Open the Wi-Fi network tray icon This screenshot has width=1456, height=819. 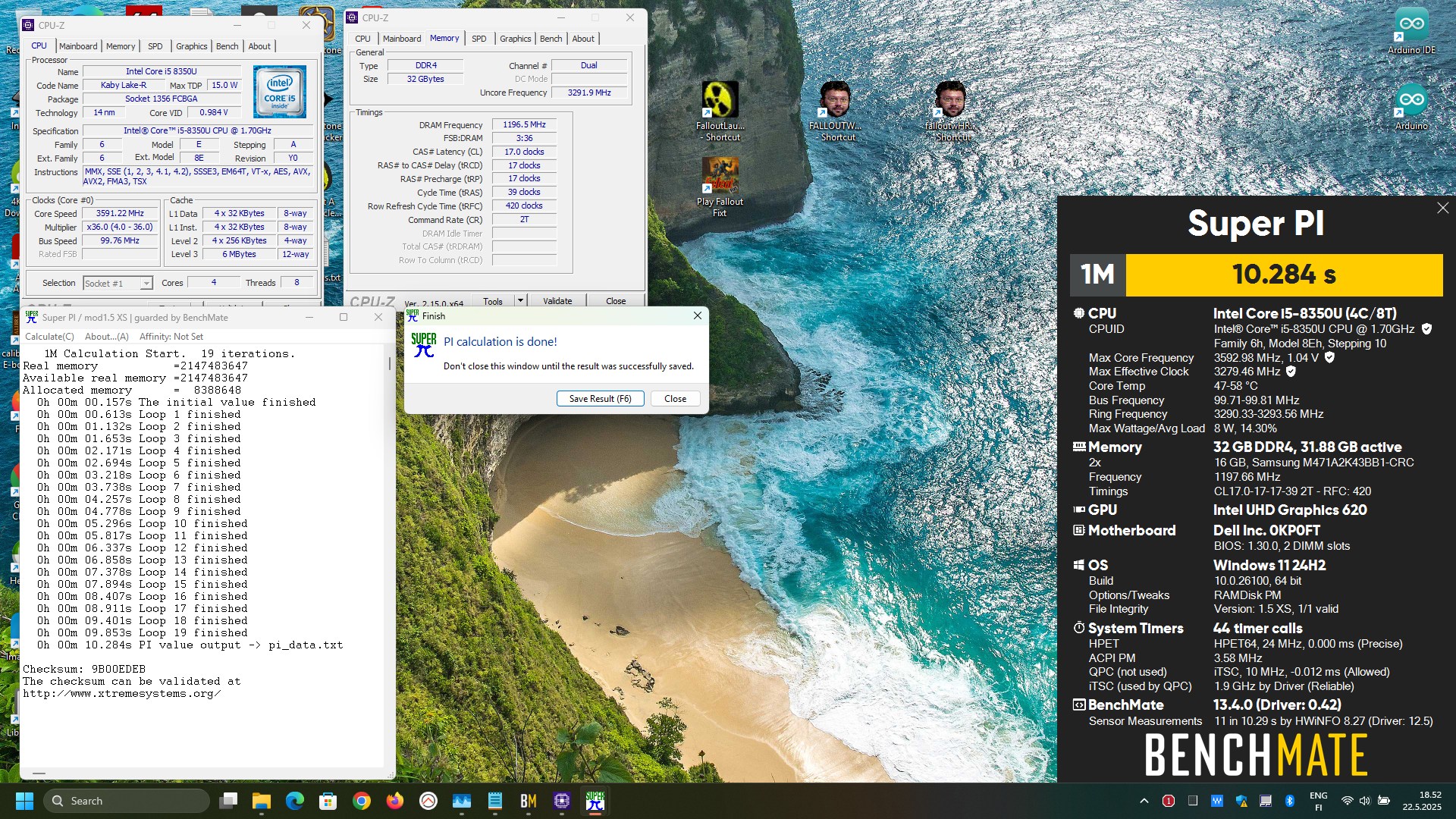coord(1347,801)
